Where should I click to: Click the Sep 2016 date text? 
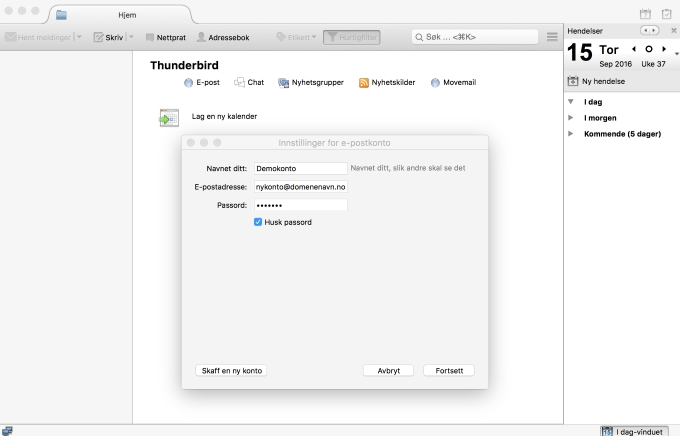pyautogui.click(x=615, y=64)
